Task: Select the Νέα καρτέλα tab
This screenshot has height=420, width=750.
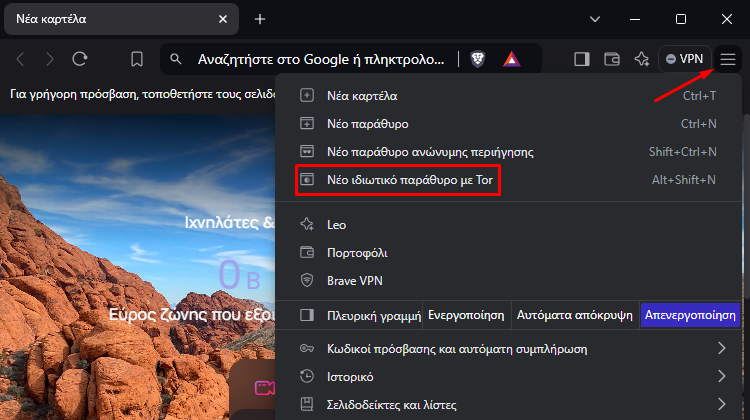Action: pos(110,19)
